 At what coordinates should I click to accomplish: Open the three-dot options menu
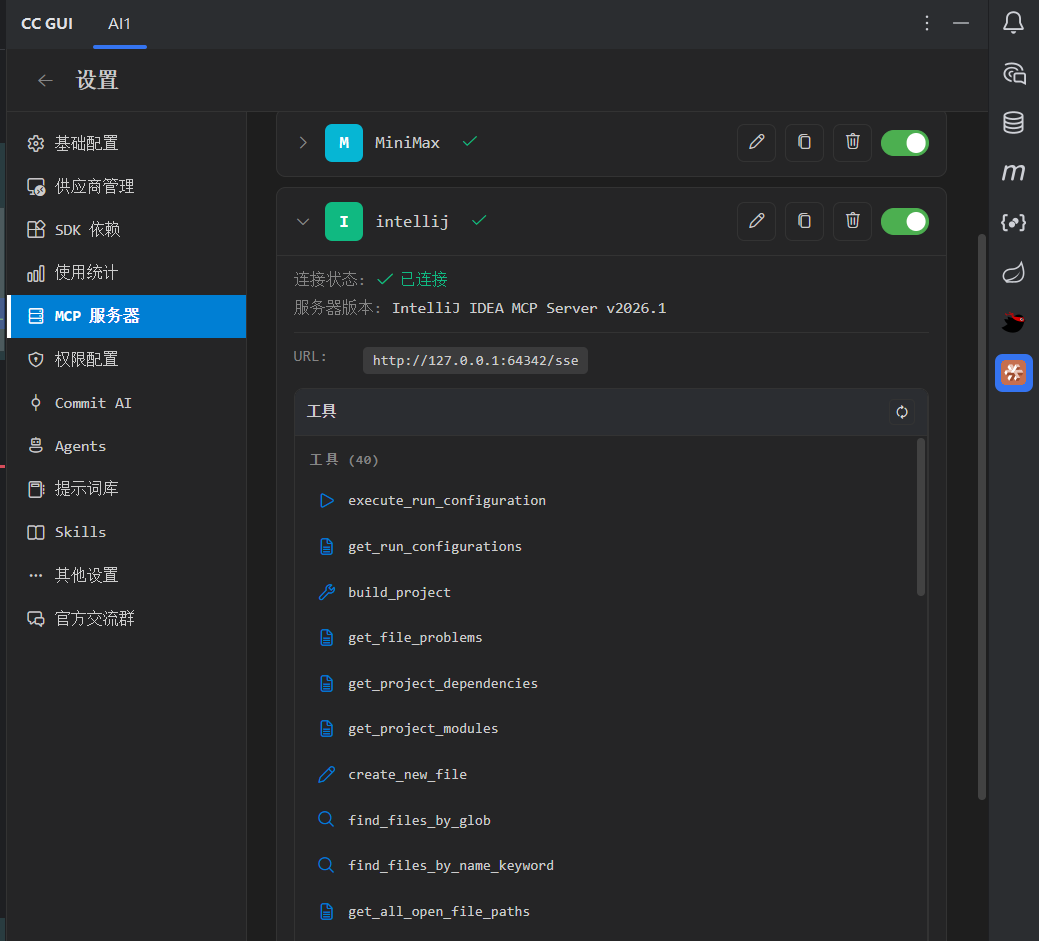pyautogui.click(x=927, y=23)
